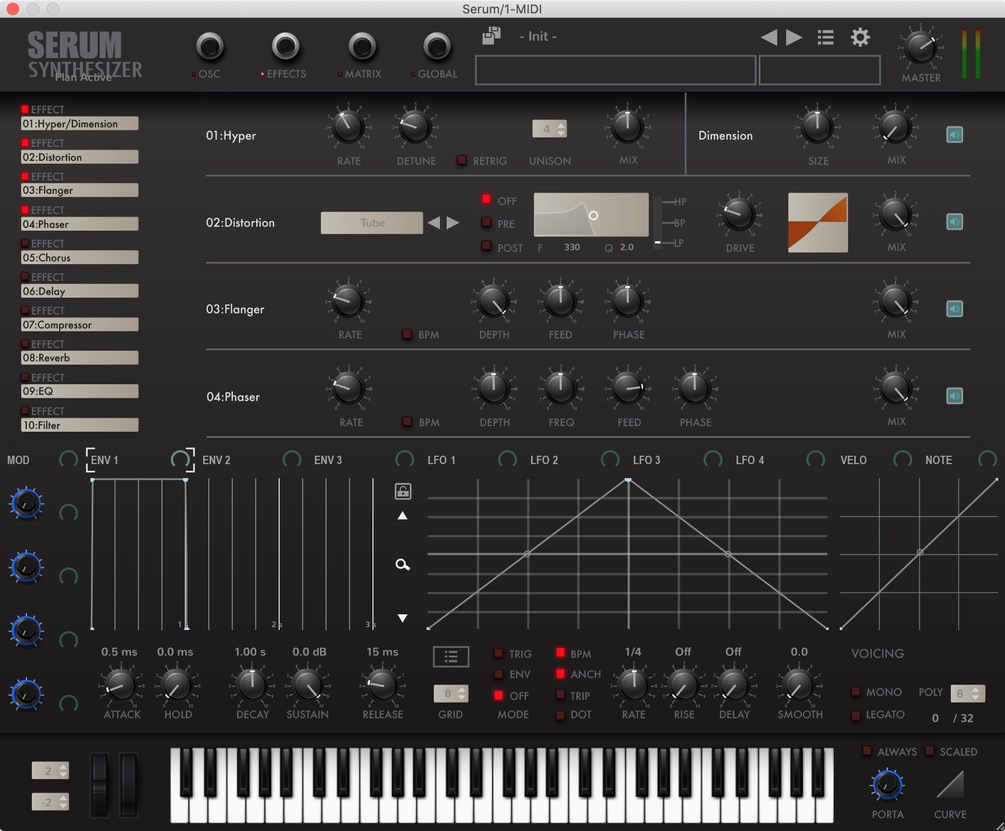Switch to the MATRIX tab

click(x=362, y=46)
